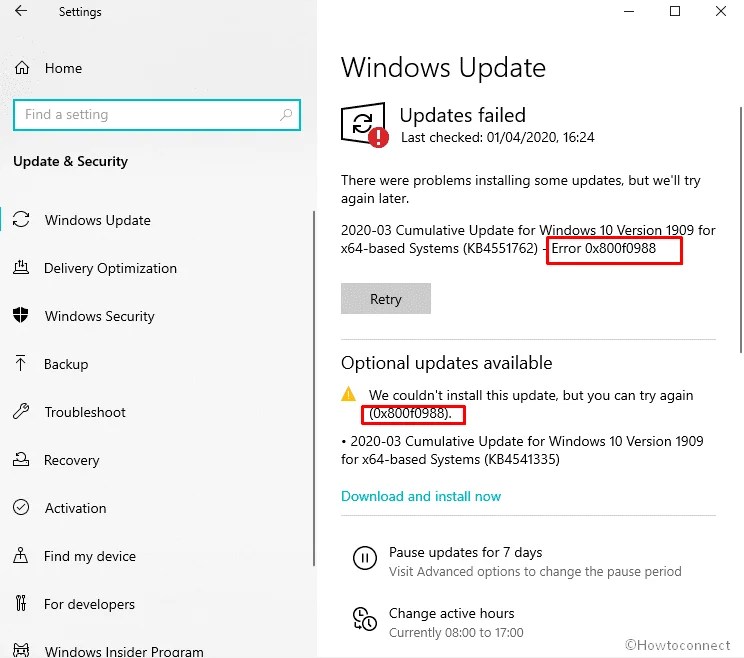This screenshot has height=658, width=744.
Task: Focus the Find a setting search box
Action: tap(157, 114)
